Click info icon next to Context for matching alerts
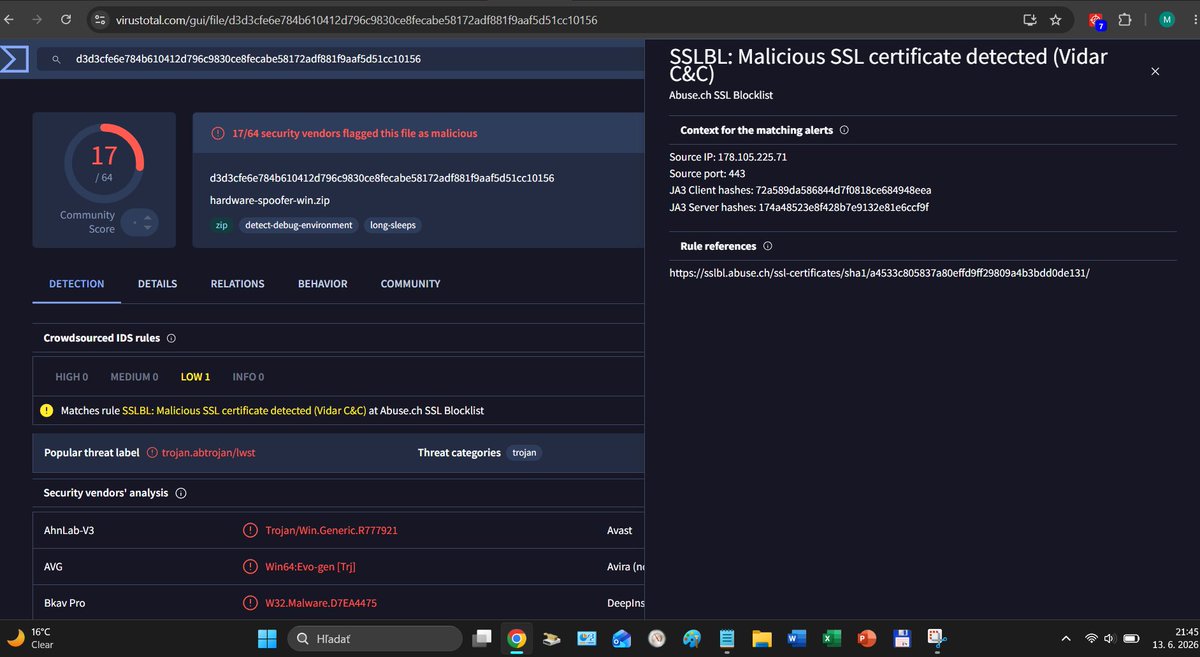Image resolution: width=1200 pixels, height=657 pixels. click(844, 130)
